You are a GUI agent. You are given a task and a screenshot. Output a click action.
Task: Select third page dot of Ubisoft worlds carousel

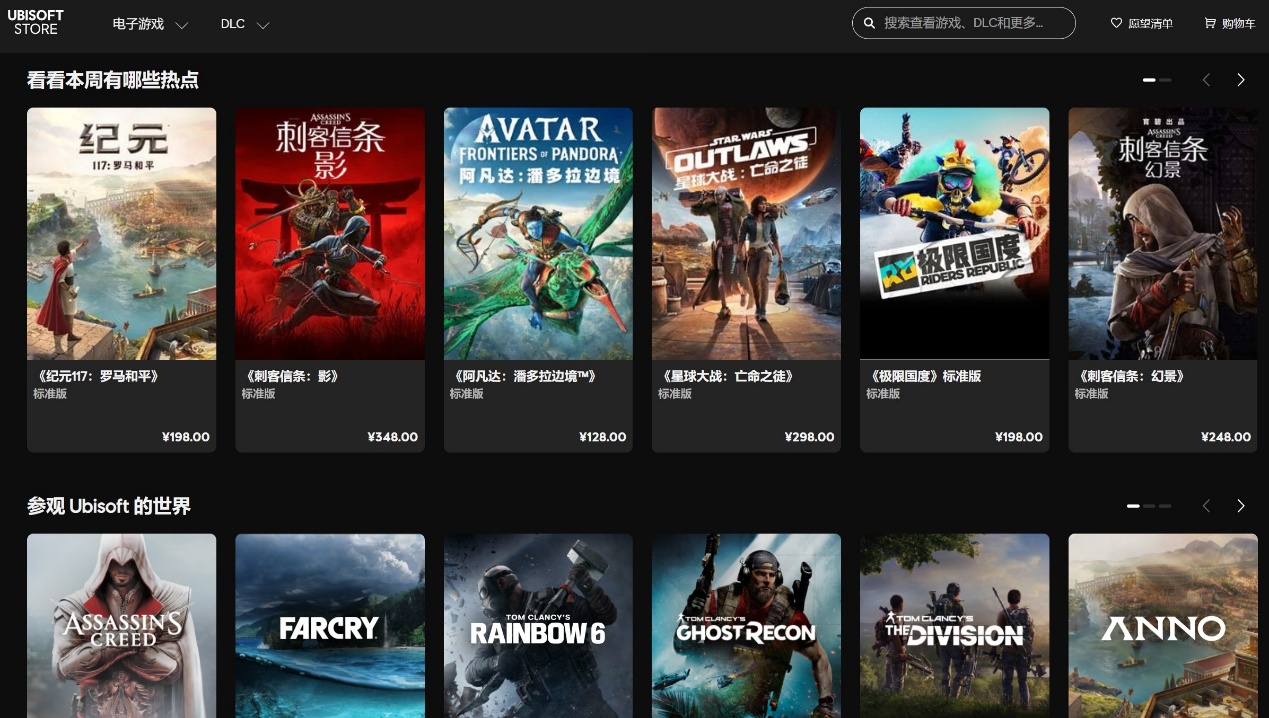tap(1165, 506)
